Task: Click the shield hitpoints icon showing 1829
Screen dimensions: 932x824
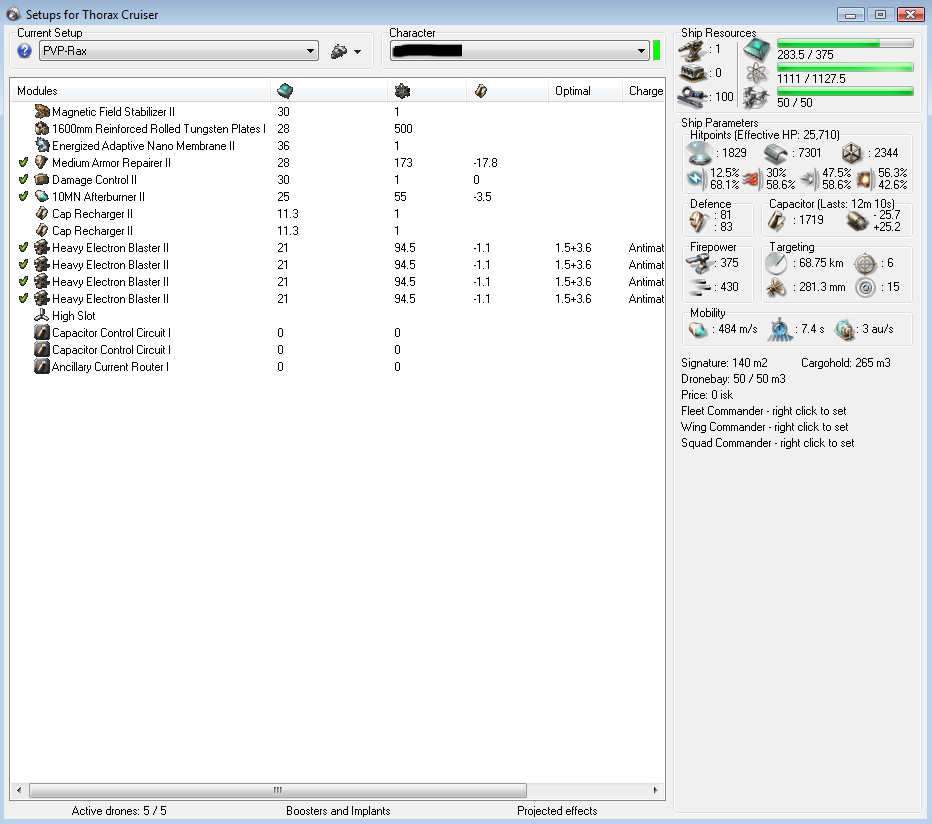Action: (x=699, y=153)
